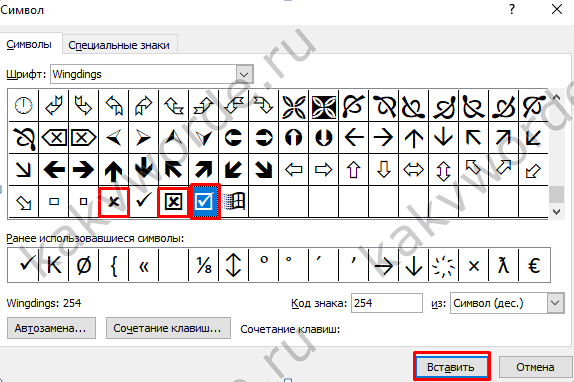Select the outlined left arrow symbol
Viewport: 574px width, 382px height.
294,170
